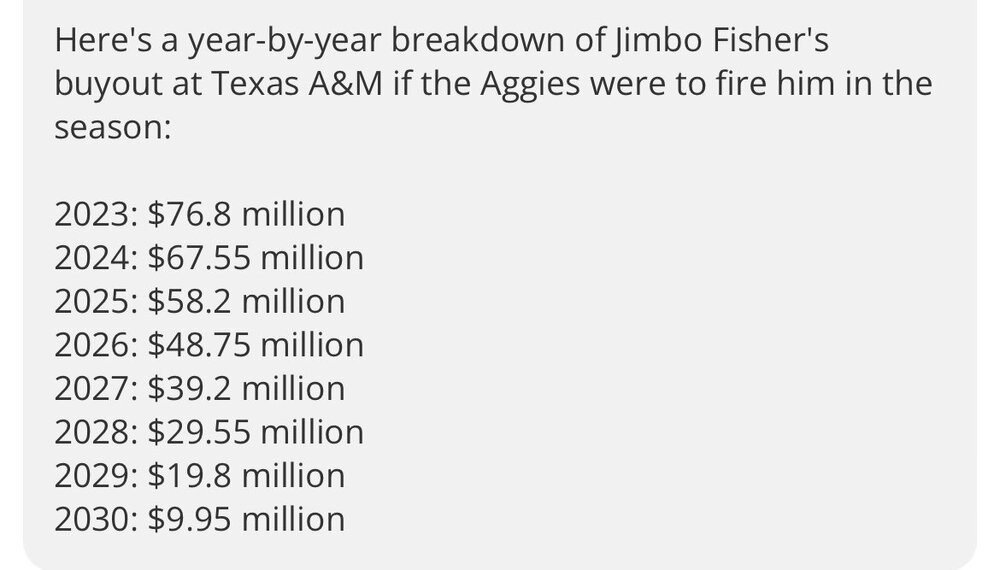Select the $29.55 million amount
Image resolution: width=1000 pixels, height=570 pixels.
pos(255,432)
